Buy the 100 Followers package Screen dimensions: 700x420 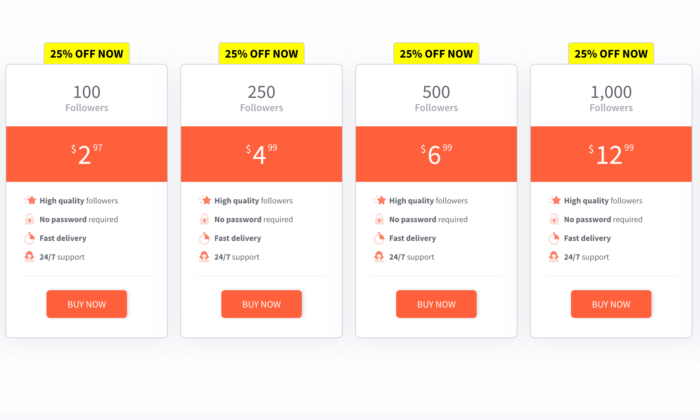click(87, 304)
